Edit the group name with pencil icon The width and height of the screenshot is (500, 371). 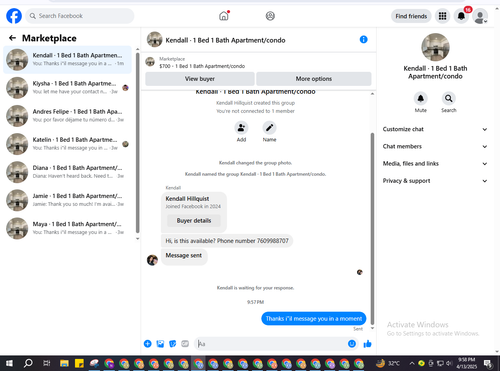click(269, 128)
